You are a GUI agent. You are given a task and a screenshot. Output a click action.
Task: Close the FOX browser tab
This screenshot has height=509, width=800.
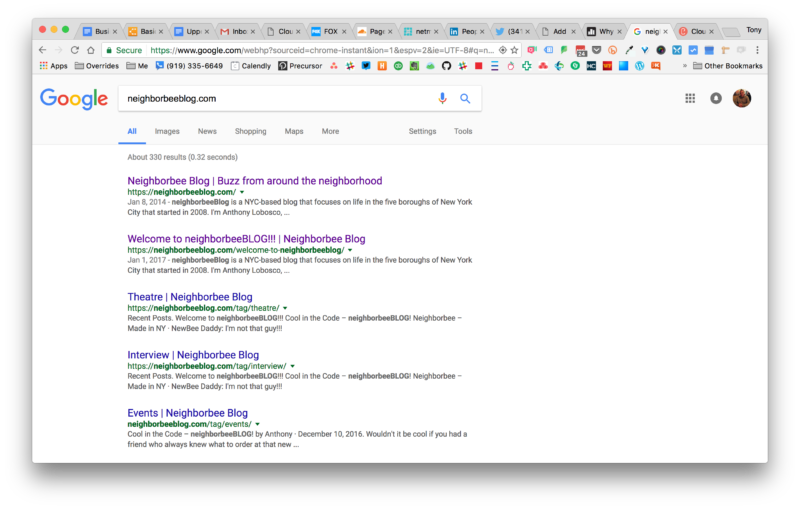[x=344, y=32]
